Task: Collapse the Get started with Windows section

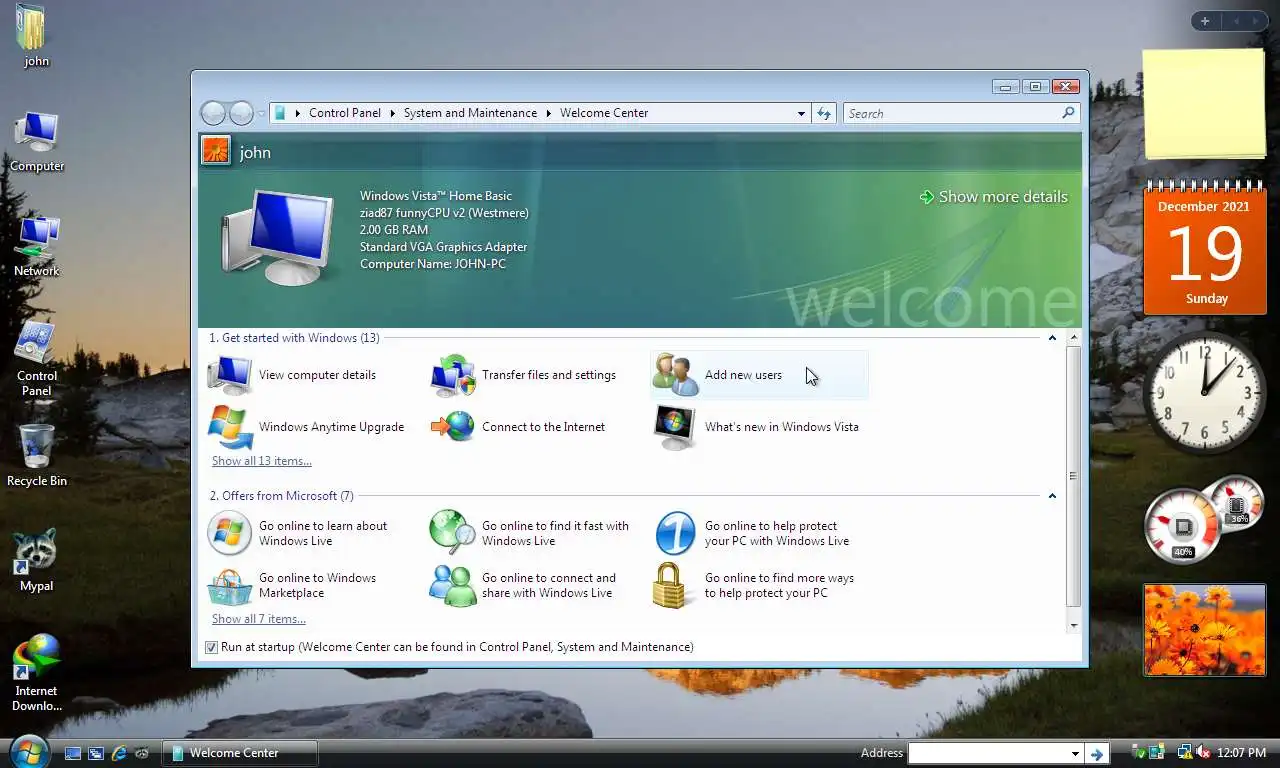Action: [1052, 338]
